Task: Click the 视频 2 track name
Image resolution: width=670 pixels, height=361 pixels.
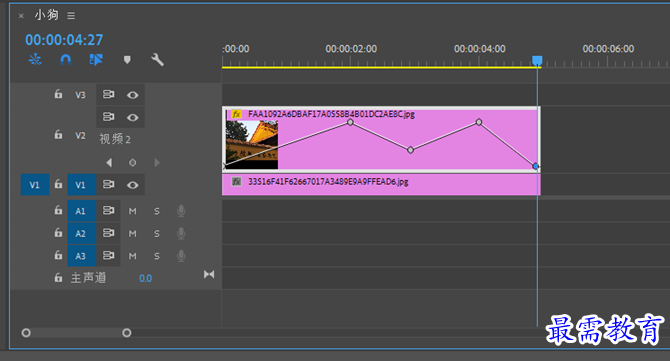Action: click(115, 139)
